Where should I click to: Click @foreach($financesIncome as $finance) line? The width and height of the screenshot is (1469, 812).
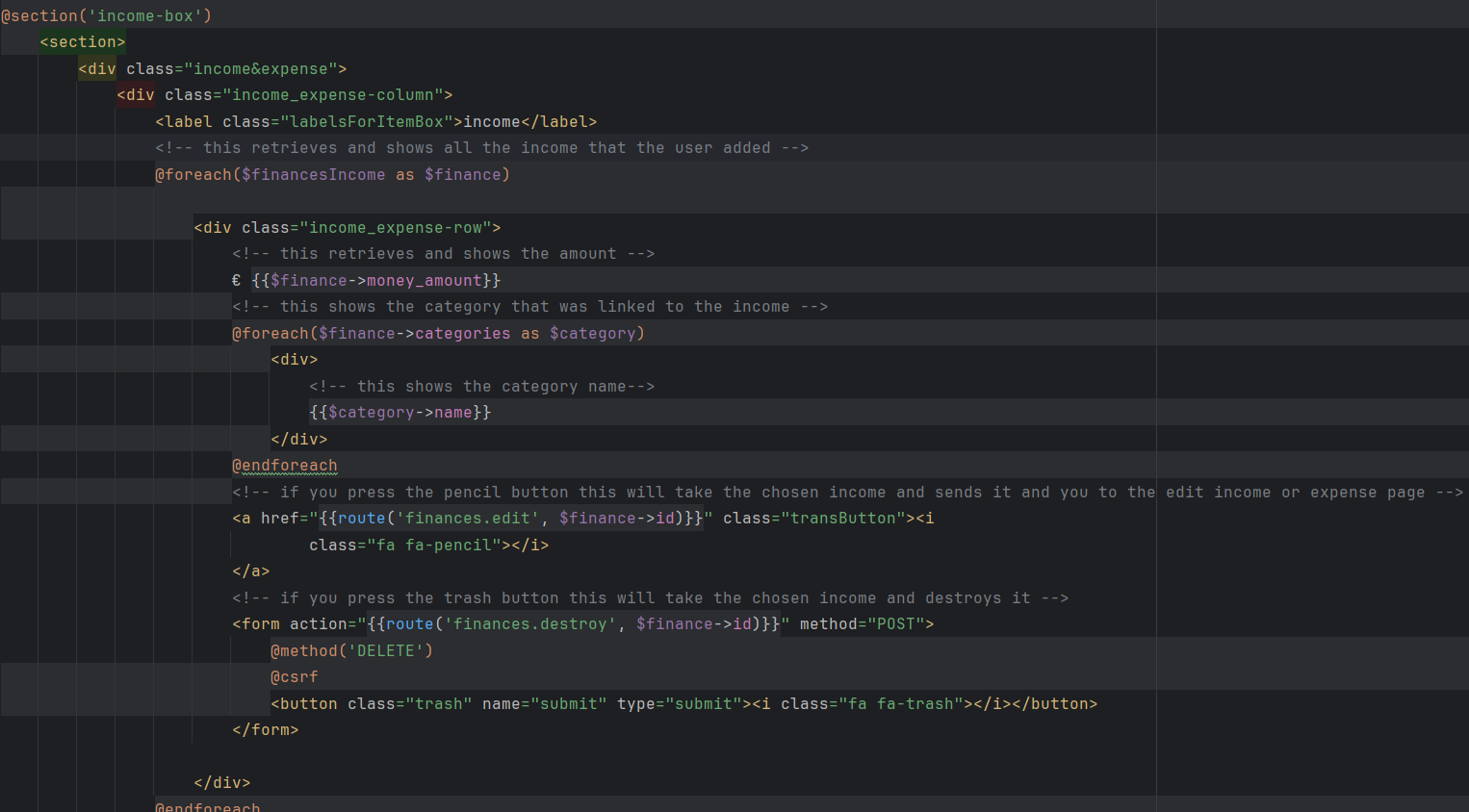333,175
